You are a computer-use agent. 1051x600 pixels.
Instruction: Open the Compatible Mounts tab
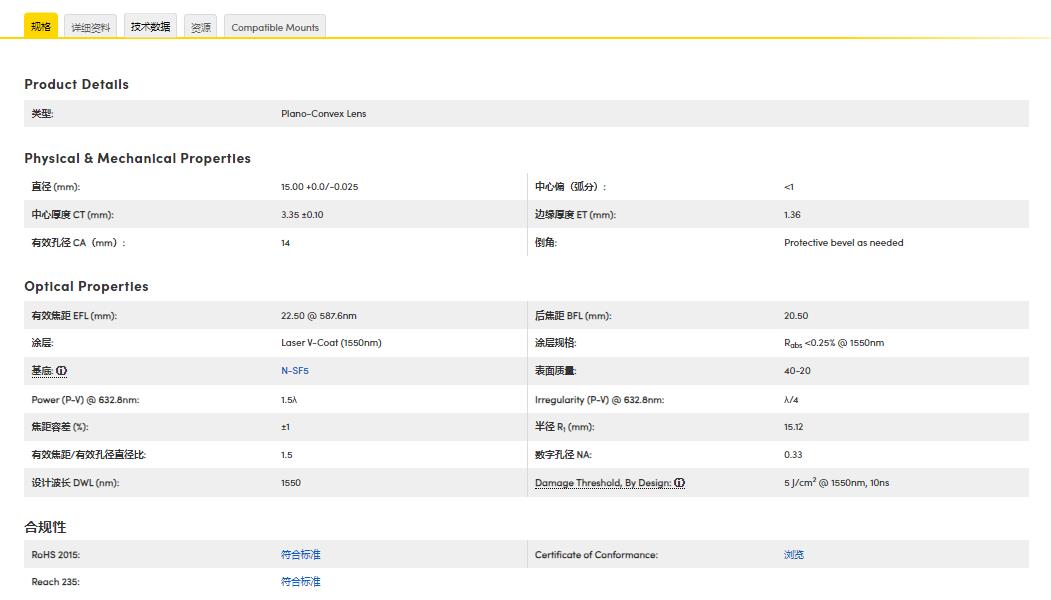click(x=275, y=27)
